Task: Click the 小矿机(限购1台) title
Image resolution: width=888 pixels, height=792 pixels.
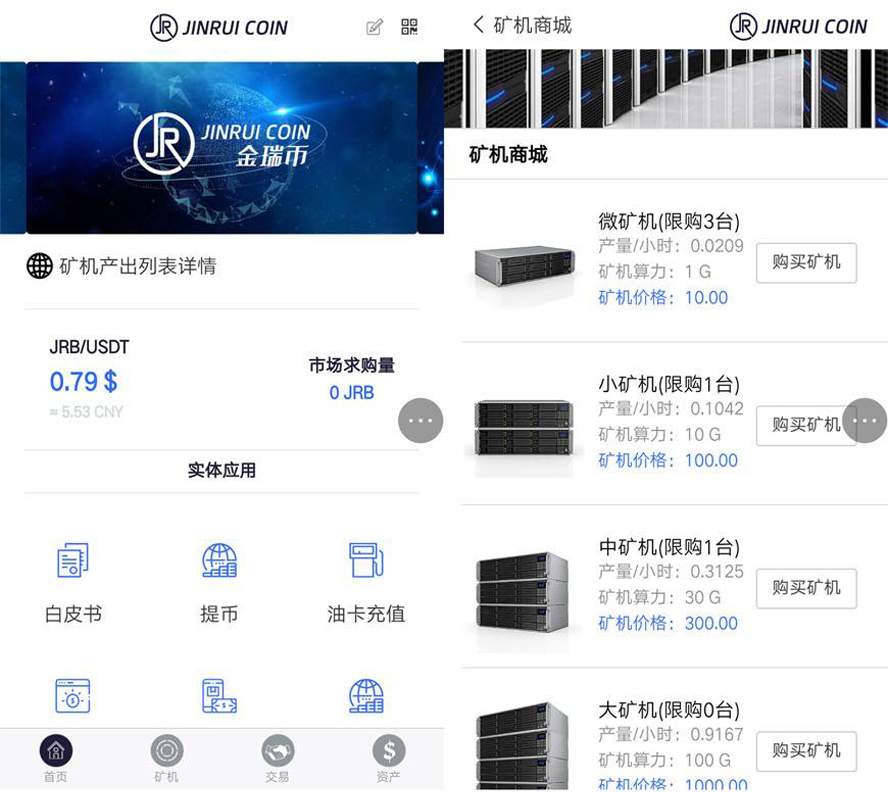Action: [669, 384]
